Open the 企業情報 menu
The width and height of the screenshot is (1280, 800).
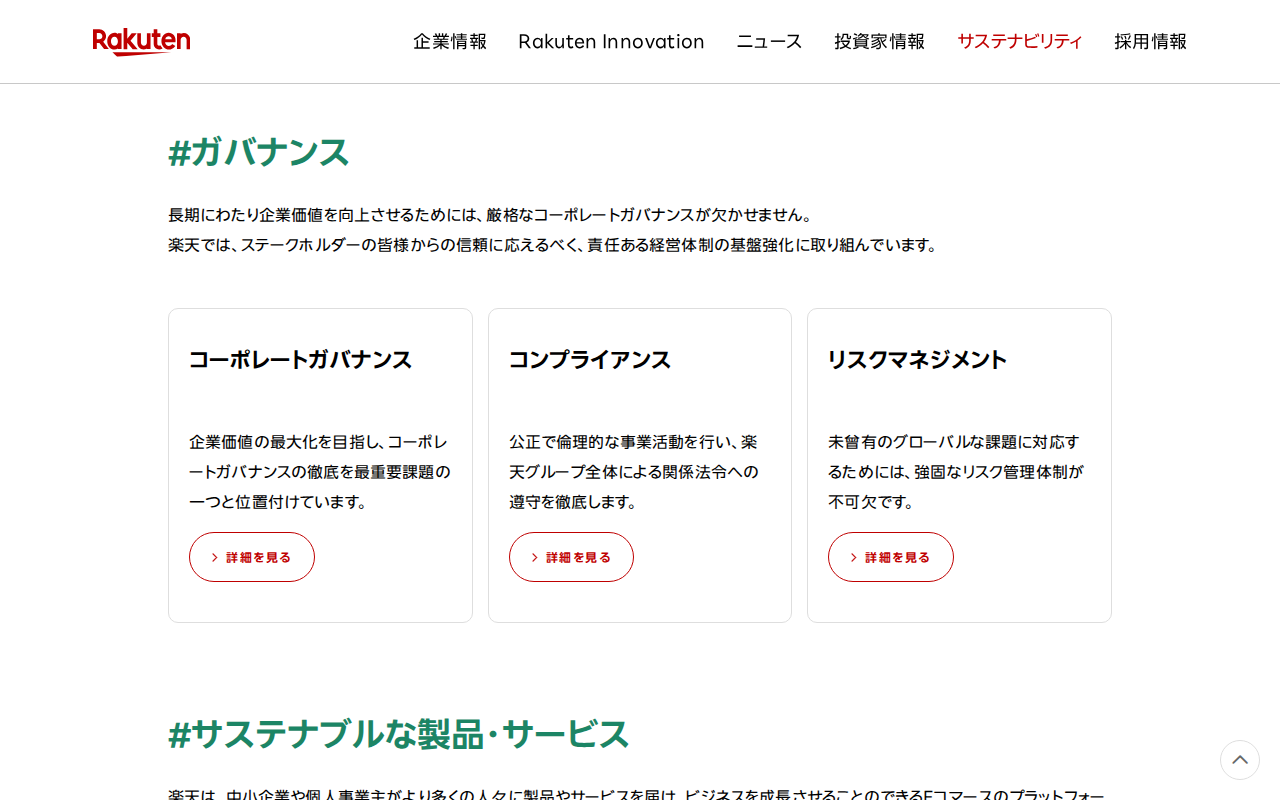[x=450, y=41]
